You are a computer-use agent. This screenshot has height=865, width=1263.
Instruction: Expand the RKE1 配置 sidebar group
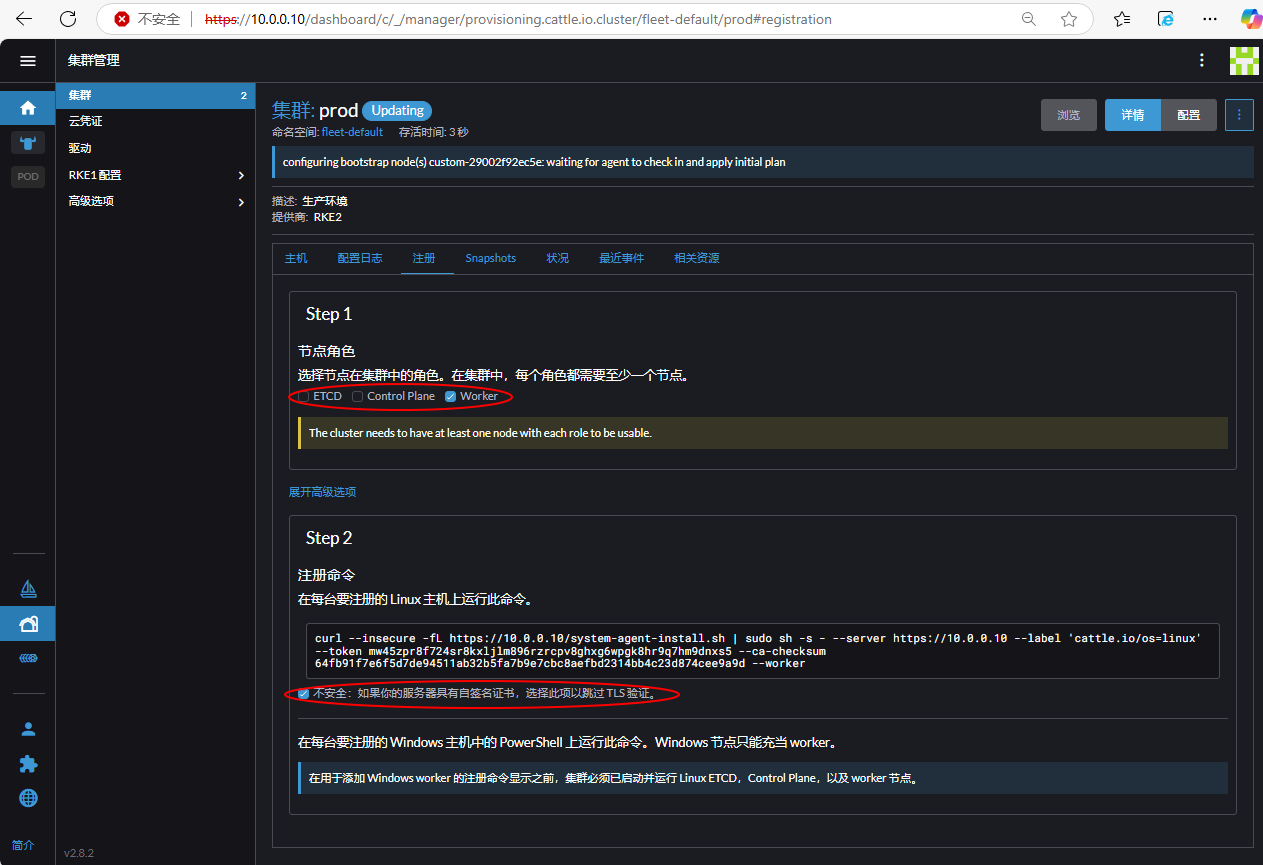coord(240,176)
